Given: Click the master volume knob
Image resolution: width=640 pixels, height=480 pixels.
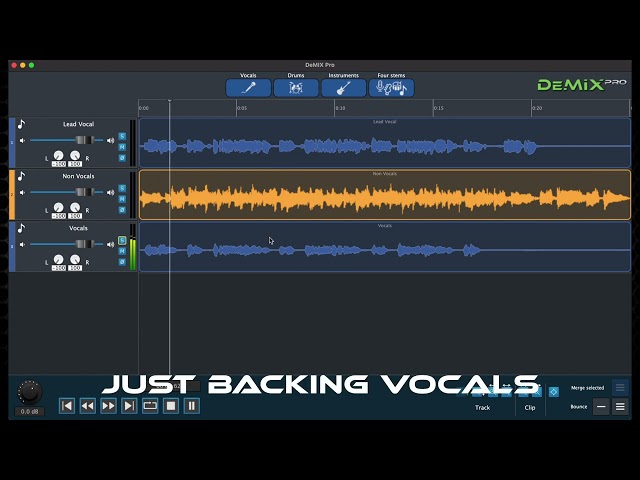Looking at the screenshot, I should 30,392.
